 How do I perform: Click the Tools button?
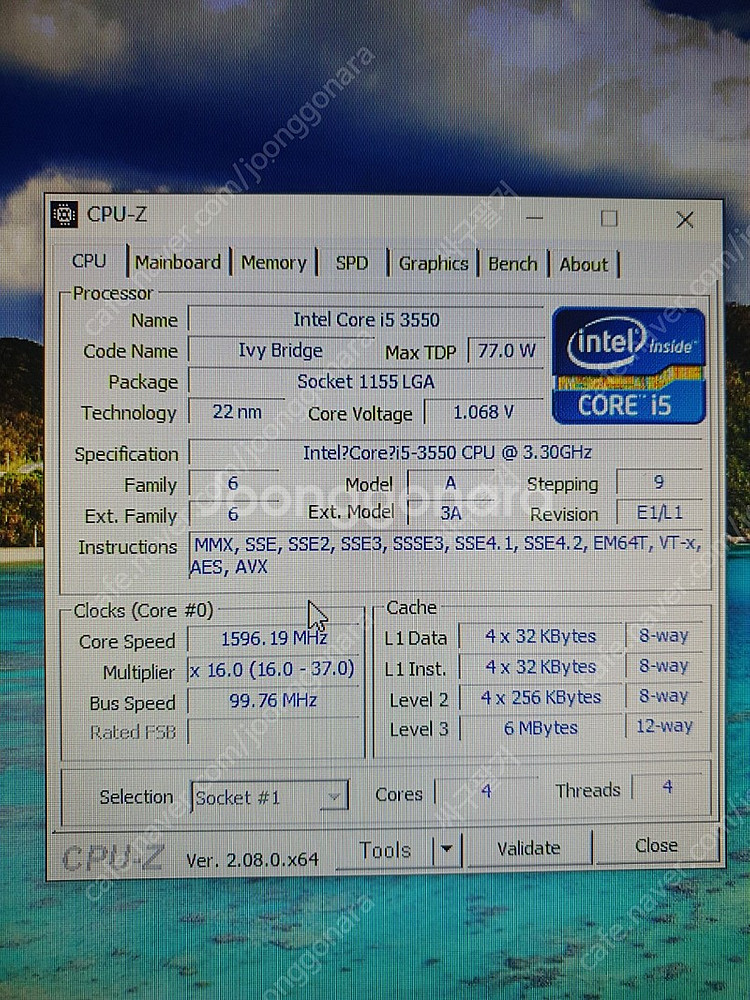(385, 850)
